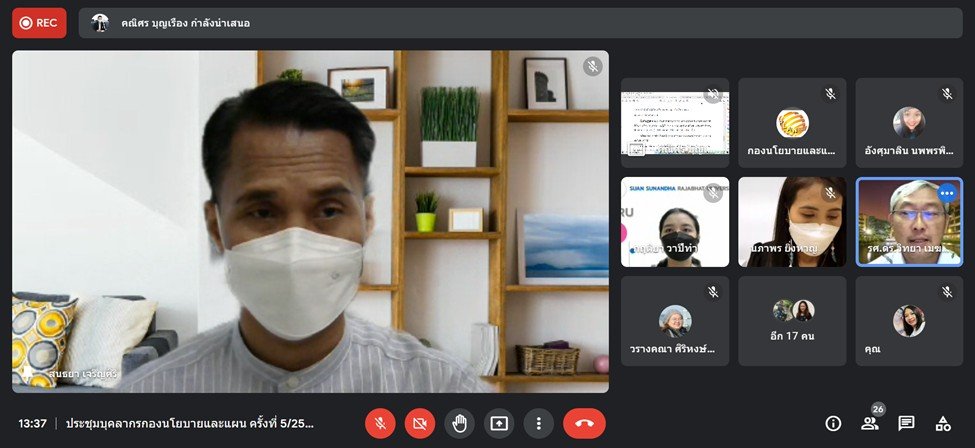
Task: Click the present screen icon
Action: pos(498,423)
